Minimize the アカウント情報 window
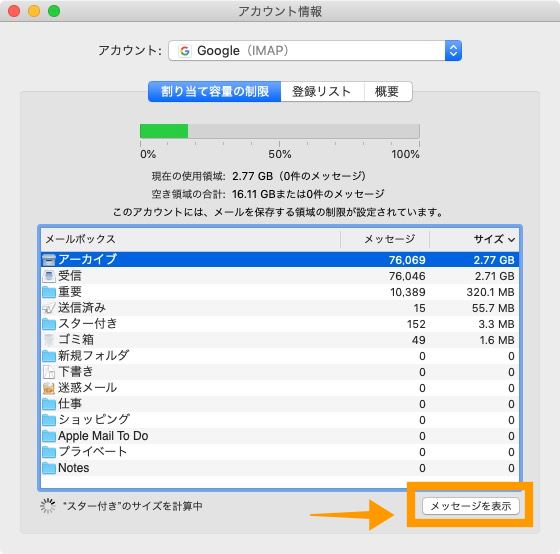The image size is (560, 554). [34, 11]
